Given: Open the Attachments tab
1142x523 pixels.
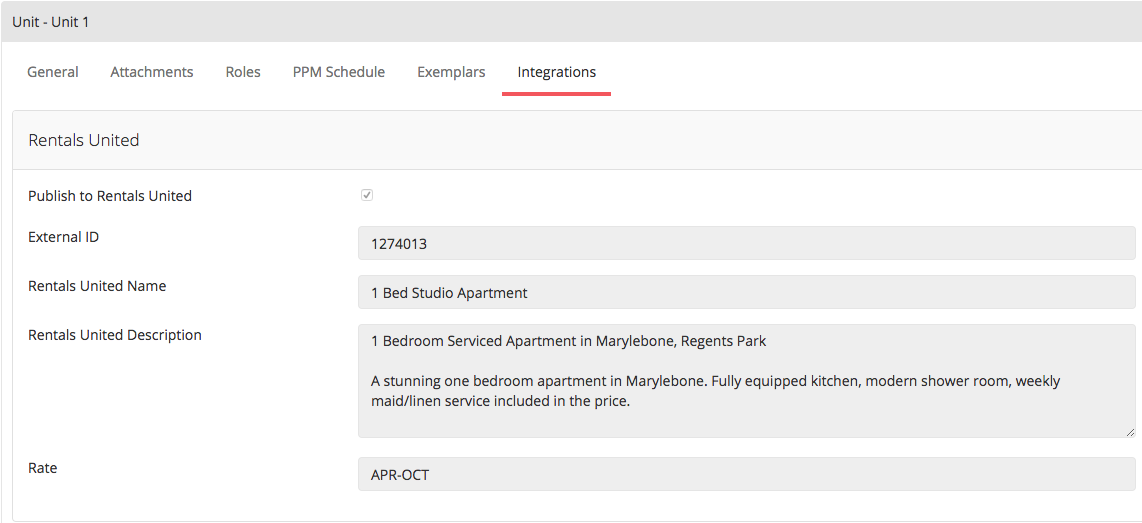Looking at the screenshot, I should (151, 72).
